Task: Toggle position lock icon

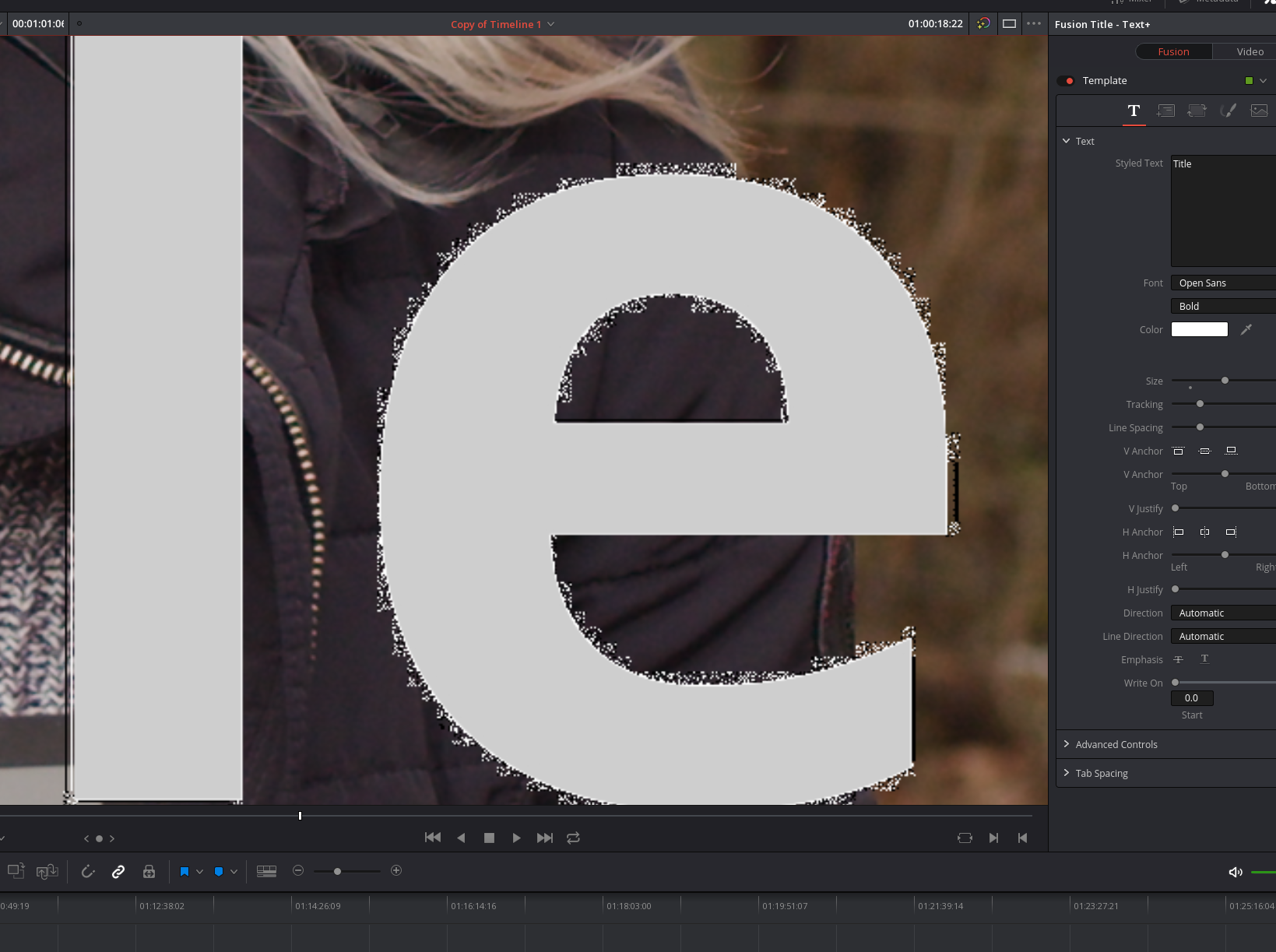Action: pyautogui.click(x=149, y=872)
